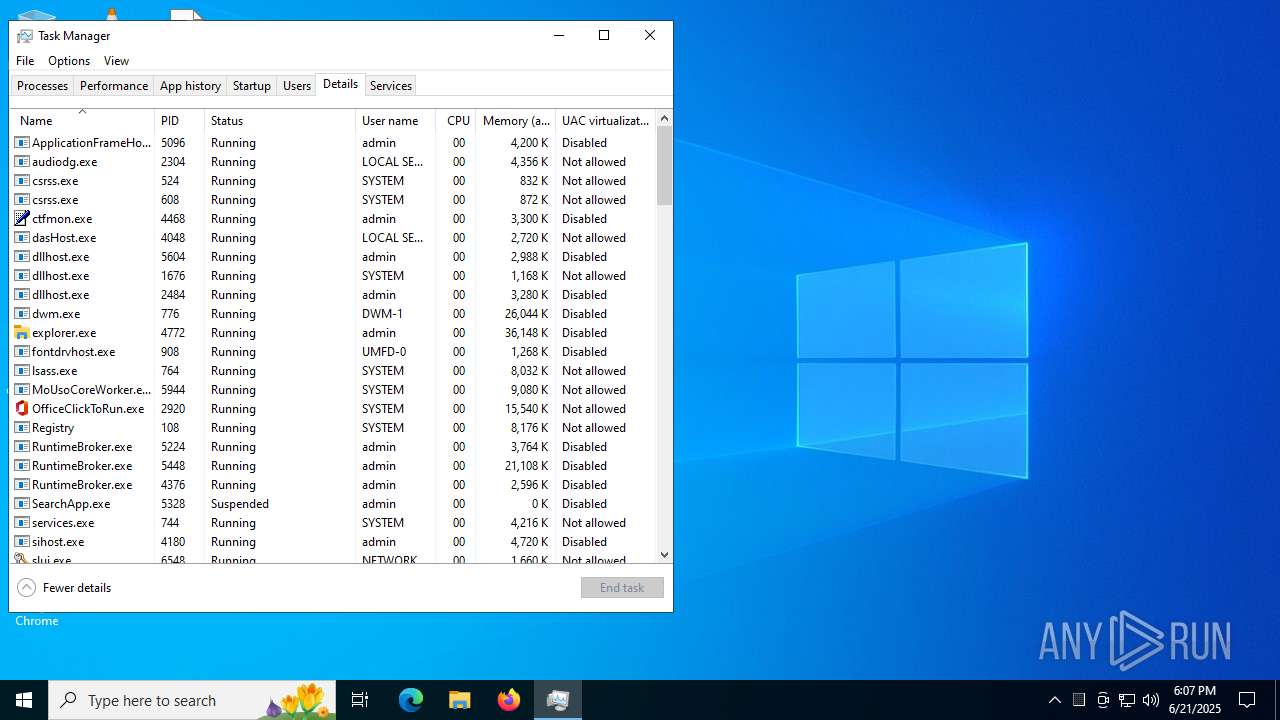
Task: Click the End task button
Action: (622, 587)
